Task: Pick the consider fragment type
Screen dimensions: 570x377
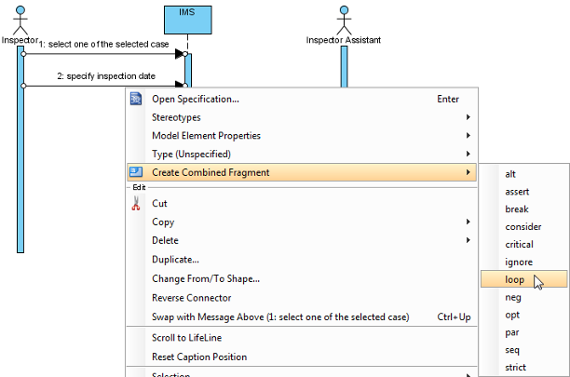Action: pos(524,227)
